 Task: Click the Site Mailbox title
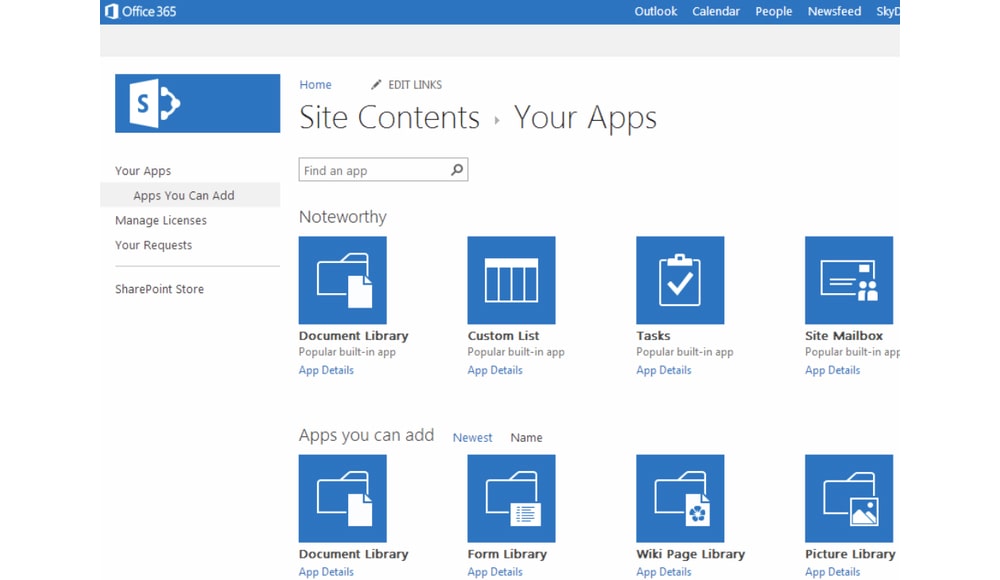point(844,336)
